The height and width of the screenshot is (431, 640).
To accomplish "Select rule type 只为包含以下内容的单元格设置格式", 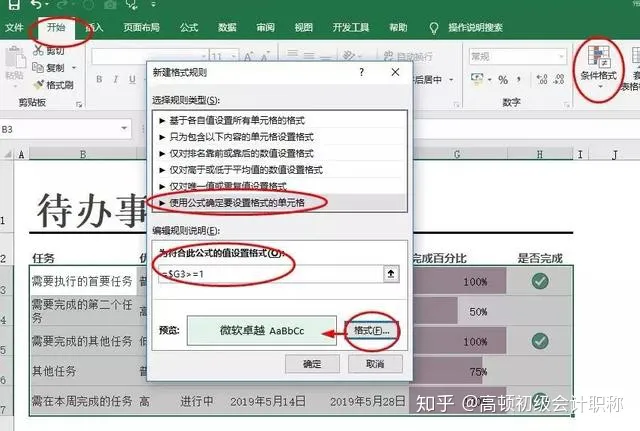I will click(x=280, y=137).
